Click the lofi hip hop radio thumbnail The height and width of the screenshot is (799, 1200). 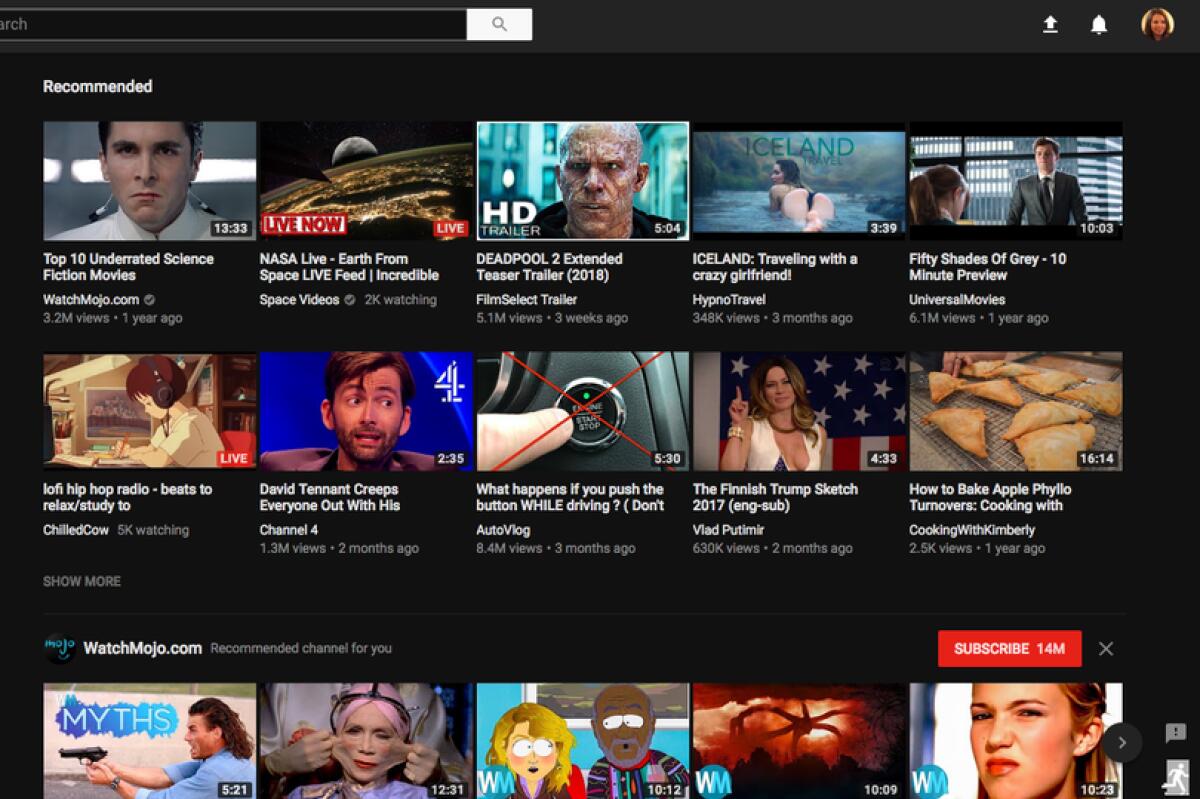148,411
